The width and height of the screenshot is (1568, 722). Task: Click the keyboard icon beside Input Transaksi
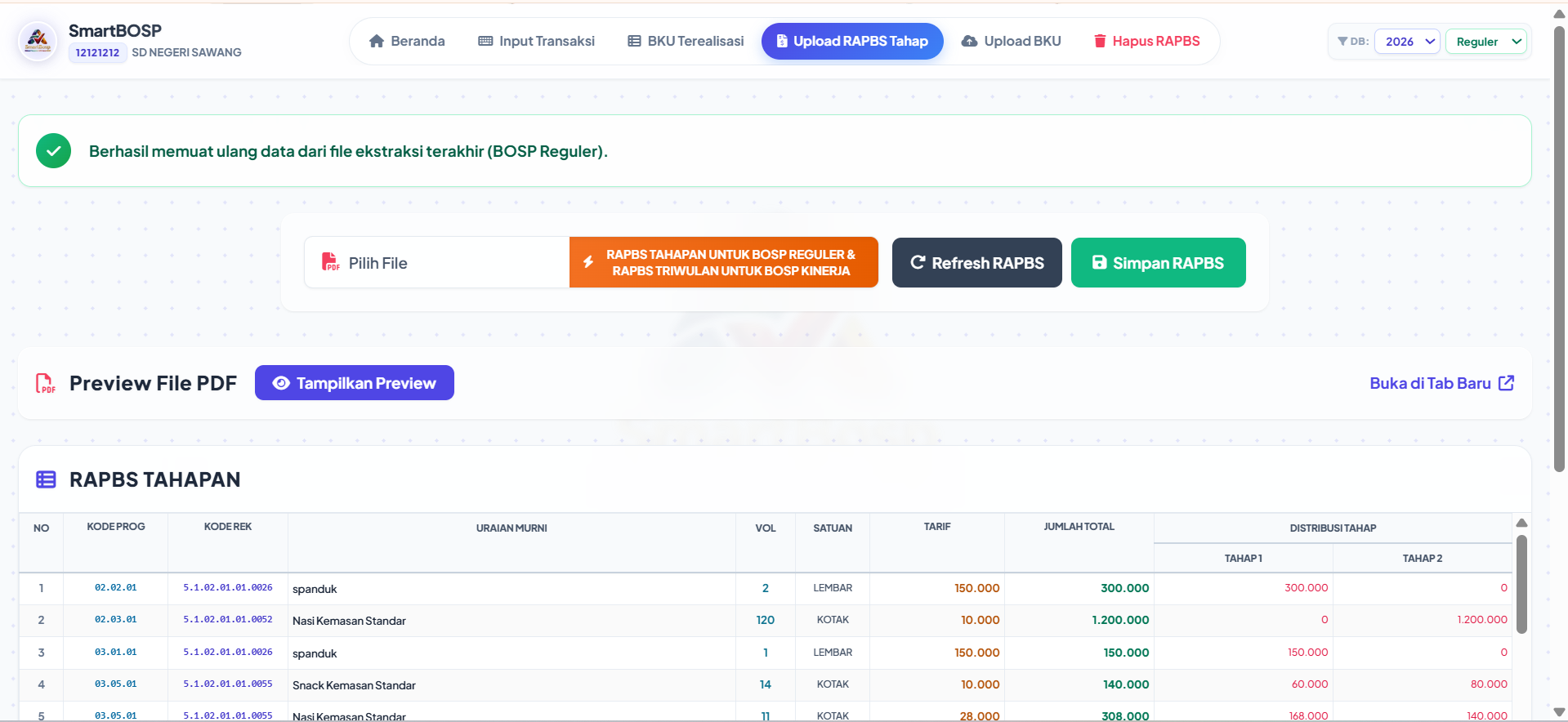coord(485,41)
